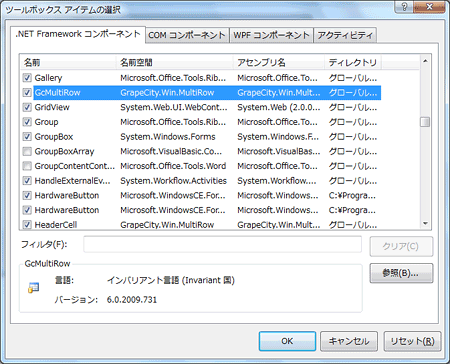Uncheck the GcMultiRow checkbox
The width and height of the screenshot is (450, 364).
(27, 93)
